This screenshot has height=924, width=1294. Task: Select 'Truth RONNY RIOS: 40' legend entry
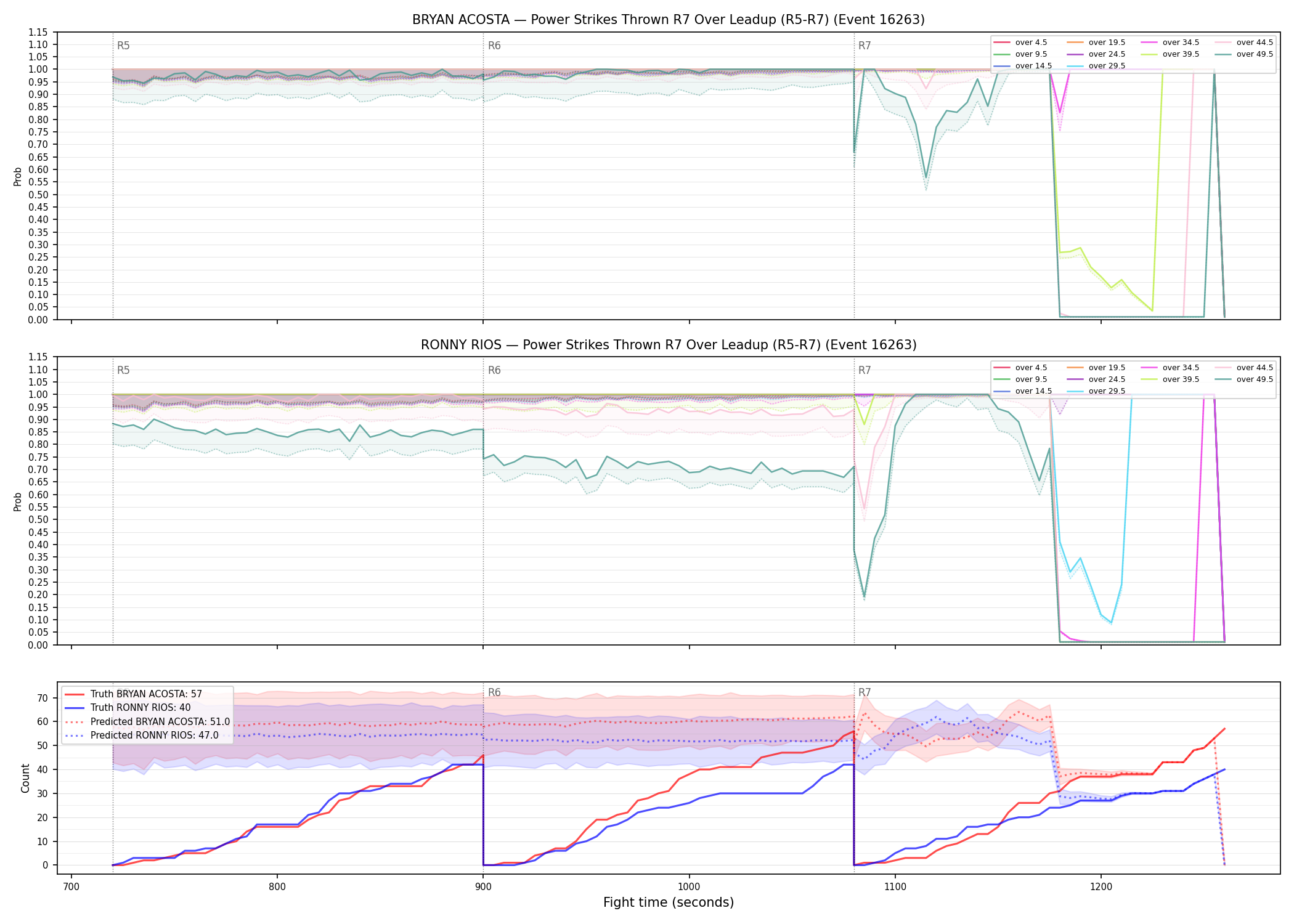point(140,708)
